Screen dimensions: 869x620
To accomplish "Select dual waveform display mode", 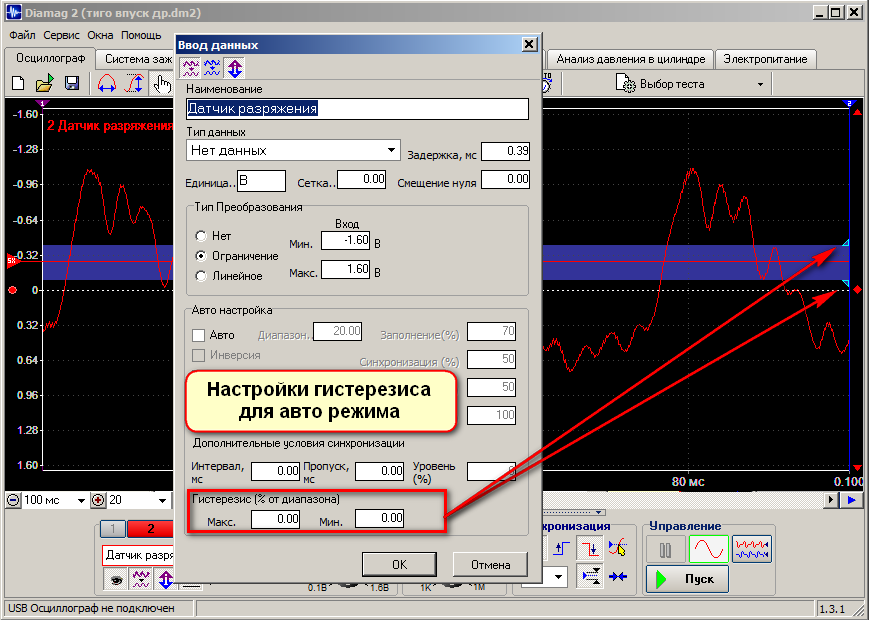I will [752, 550].
